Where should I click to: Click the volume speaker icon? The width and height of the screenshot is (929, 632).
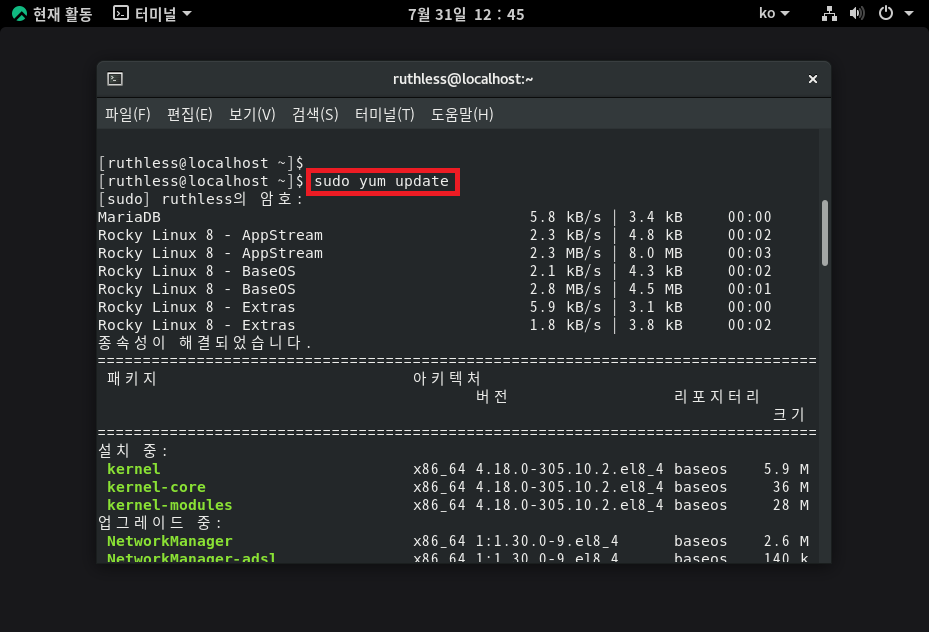(857, 13)
